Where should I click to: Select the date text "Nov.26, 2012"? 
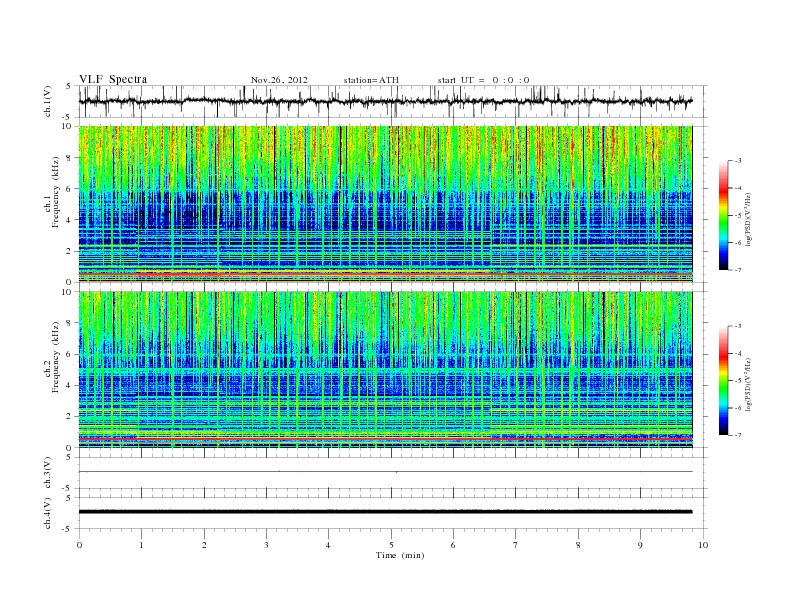(279, 80)
